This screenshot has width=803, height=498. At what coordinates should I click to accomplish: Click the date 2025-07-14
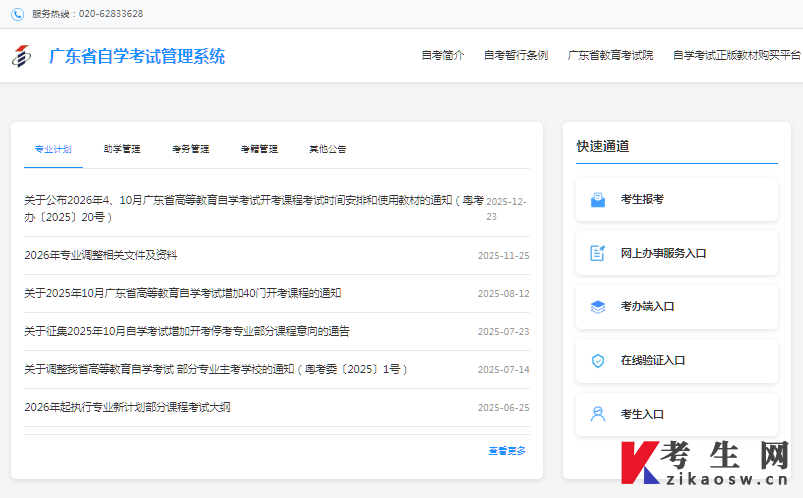click(x=503, y=369)
